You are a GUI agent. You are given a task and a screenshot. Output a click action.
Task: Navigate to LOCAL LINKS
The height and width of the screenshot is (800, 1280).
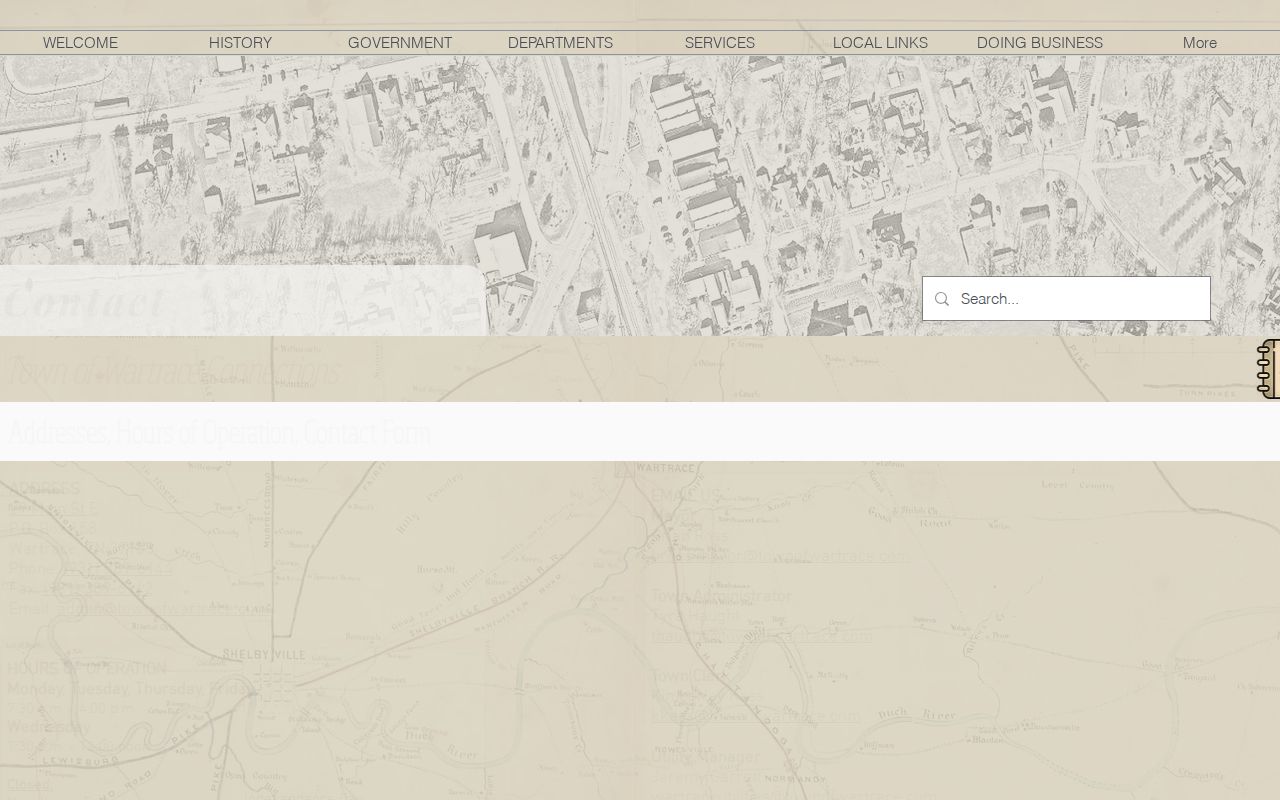(880, 43)
